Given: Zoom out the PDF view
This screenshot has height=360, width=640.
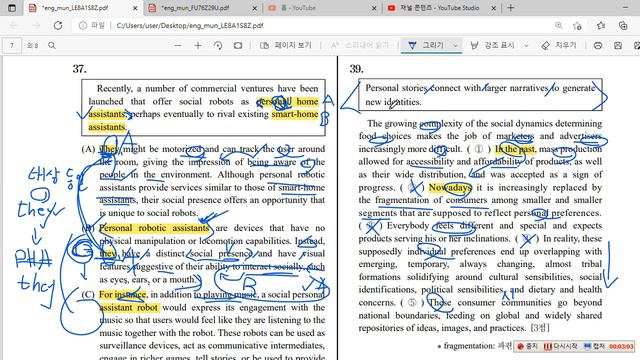Looking at the screenshot, I should click(x=178, y=45).
